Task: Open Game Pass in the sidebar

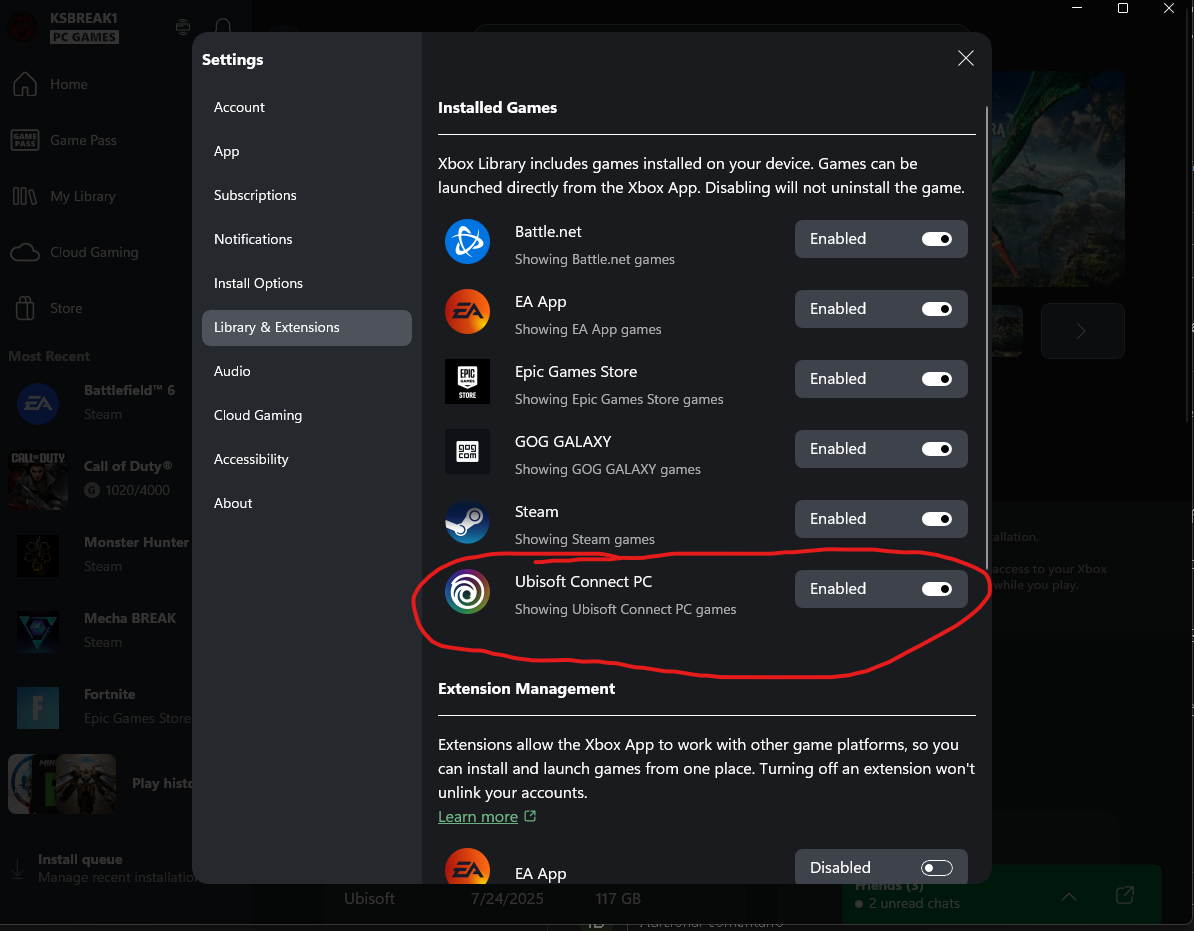Action: pyautogui.click(x=83, y=140)
